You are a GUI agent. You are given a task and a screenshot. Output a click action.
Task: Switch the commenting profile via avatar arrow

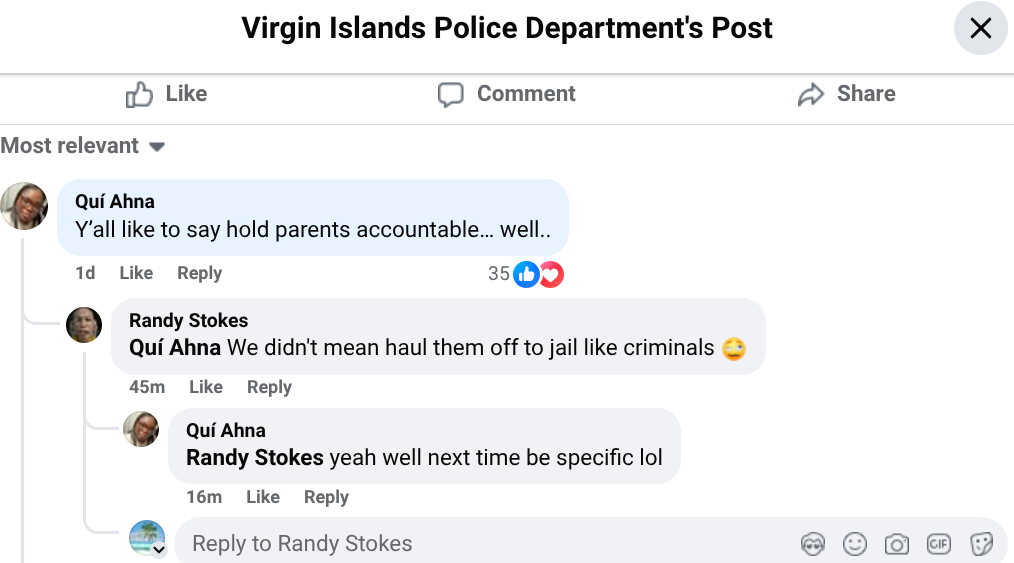click(x=158, y=550)
